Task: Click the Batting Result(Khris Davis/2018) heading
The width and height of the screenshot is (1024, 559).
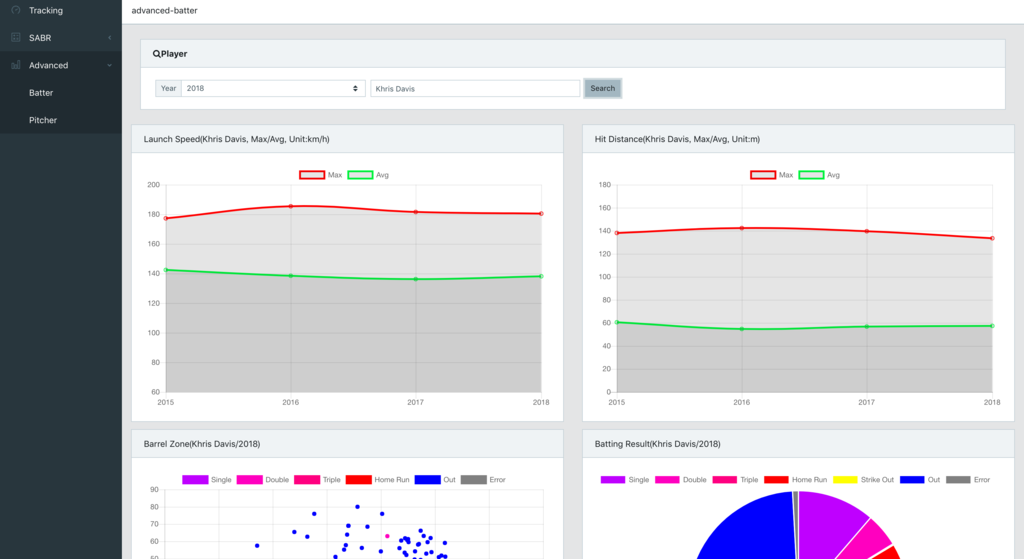Action: coord(658,444)
